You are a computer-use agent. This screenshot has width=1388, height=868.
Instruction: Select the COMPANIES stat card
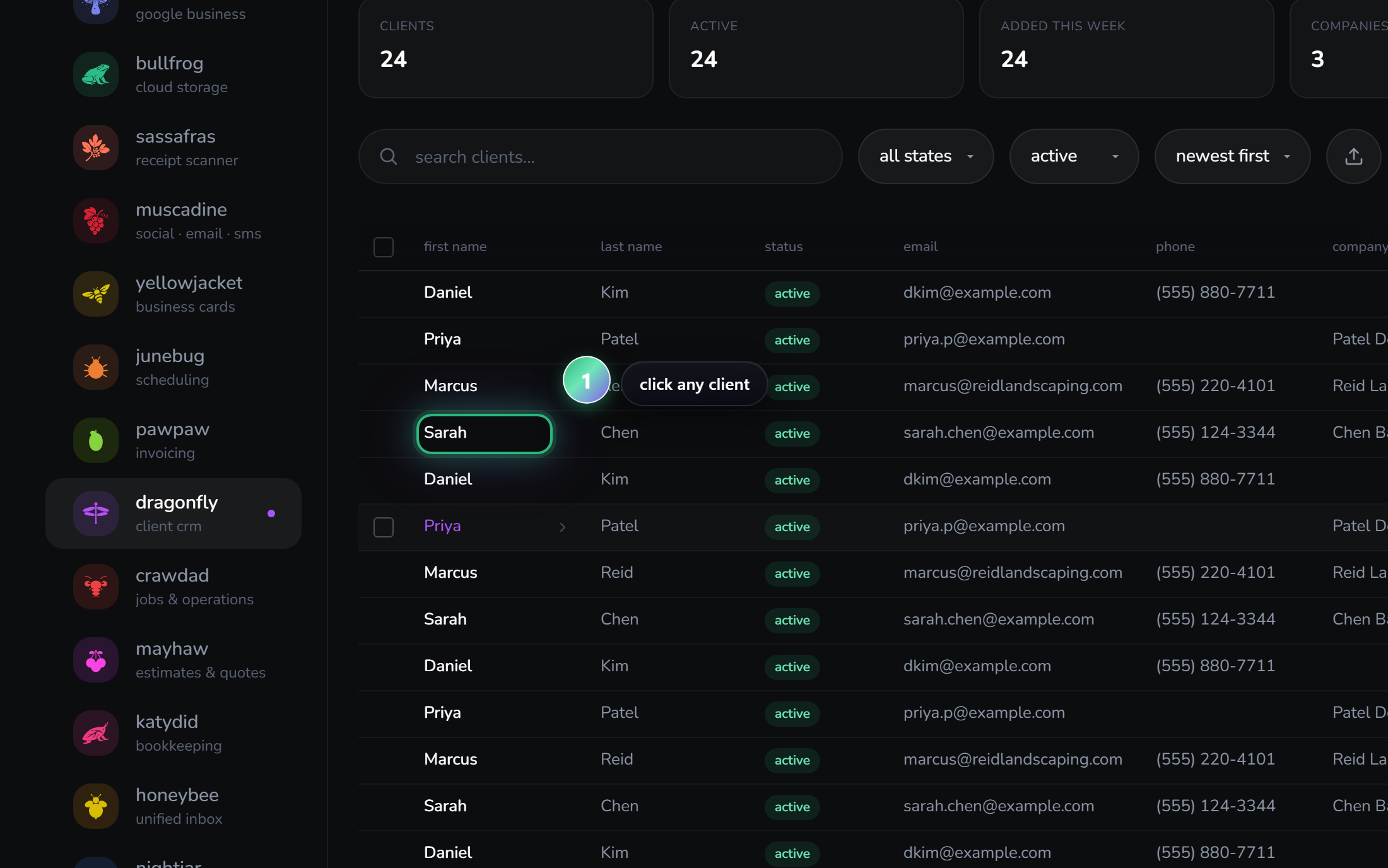(1339, 48)
